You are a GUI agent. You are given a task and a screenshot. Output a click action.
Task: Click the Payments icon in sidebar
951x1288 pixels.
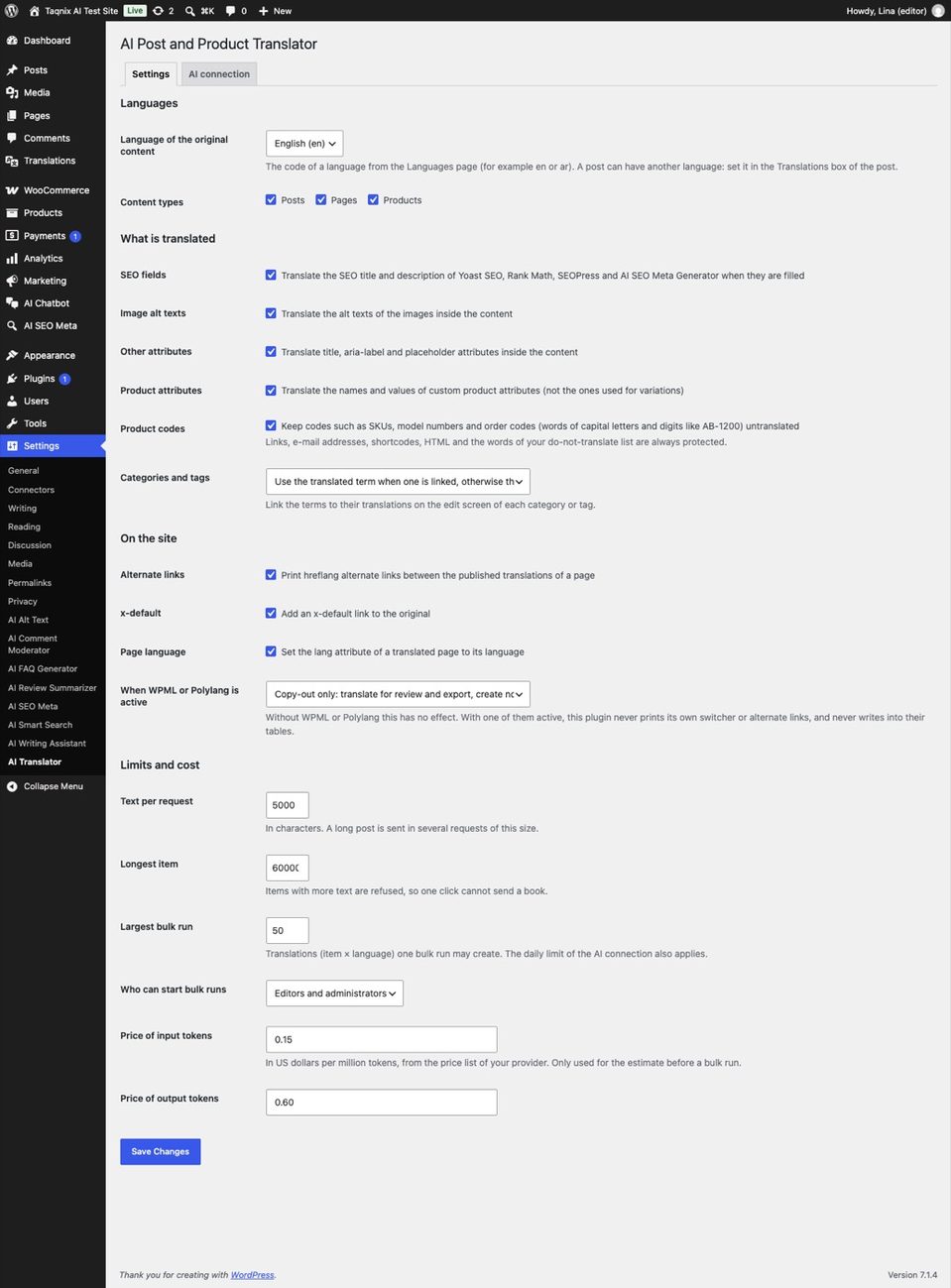[x=12, y=236]
